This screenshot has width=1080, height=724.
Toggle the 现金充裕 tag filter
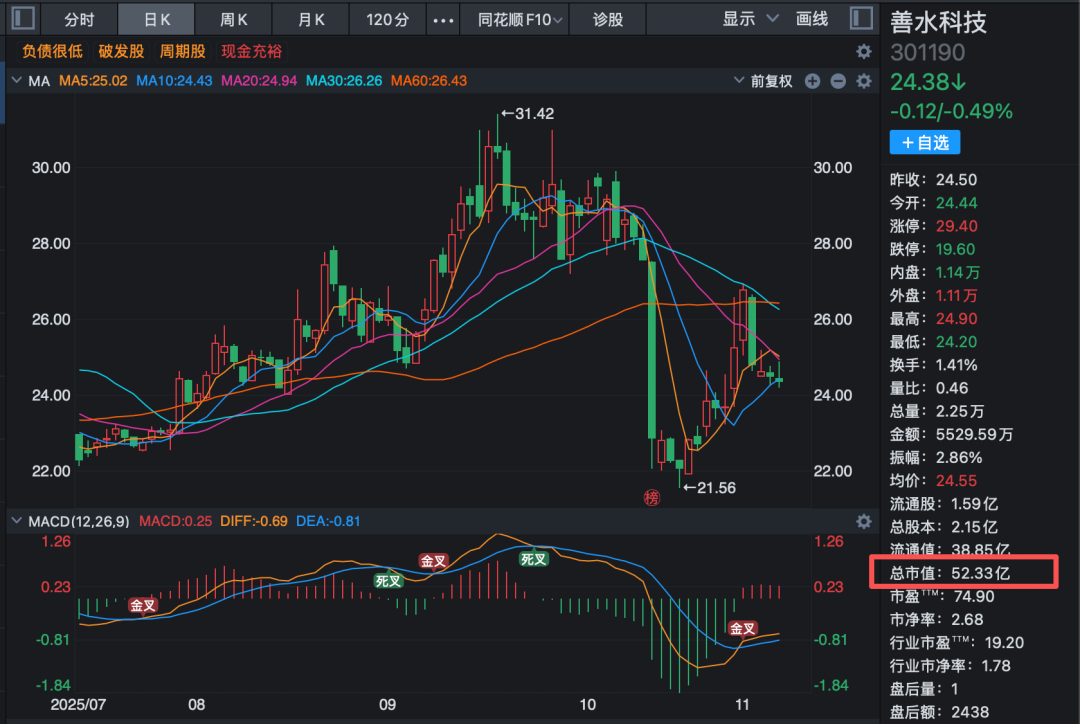[x=250, y=51]
